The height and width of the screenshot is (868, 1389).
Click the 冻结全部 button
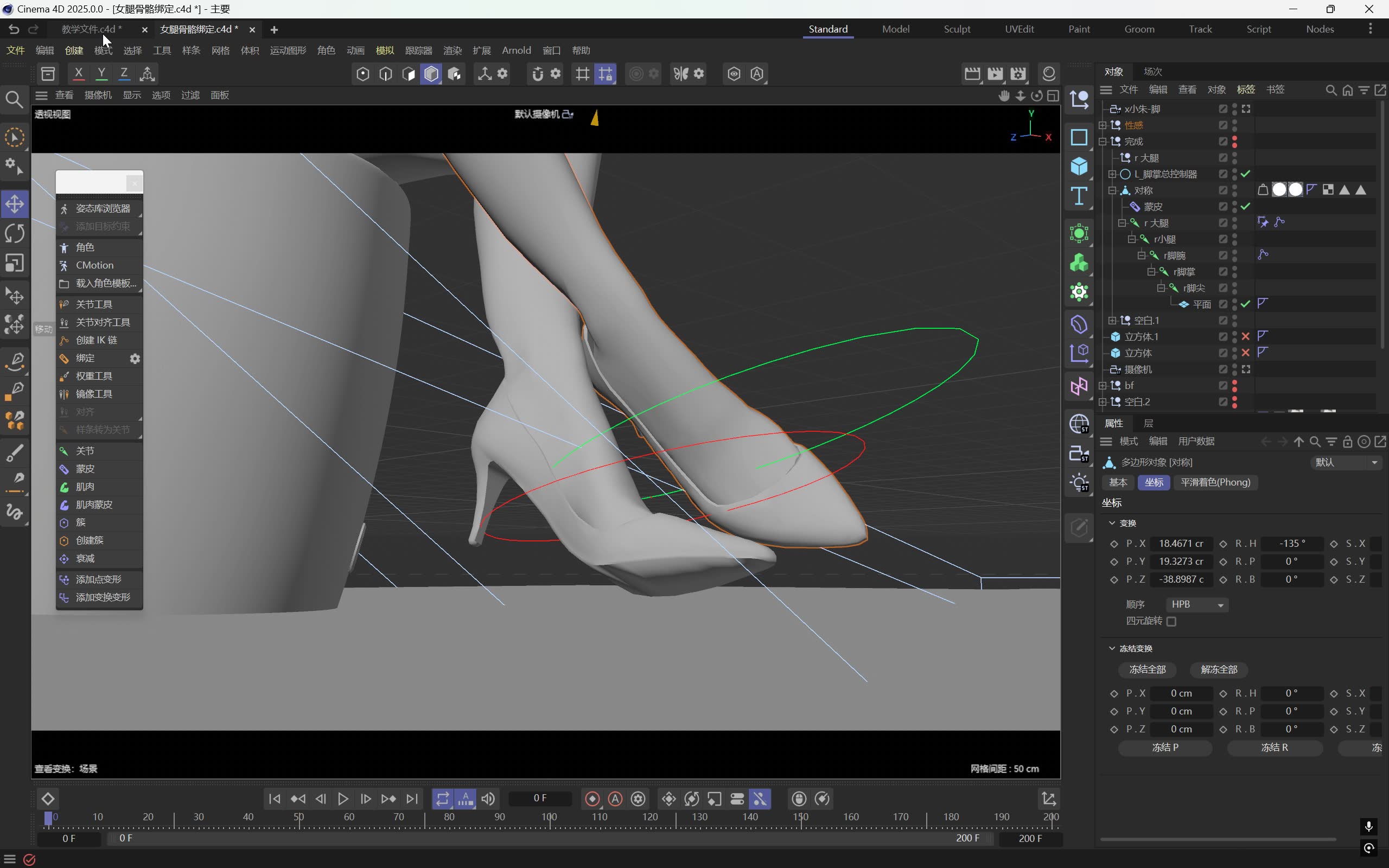tap(1147, 669)
